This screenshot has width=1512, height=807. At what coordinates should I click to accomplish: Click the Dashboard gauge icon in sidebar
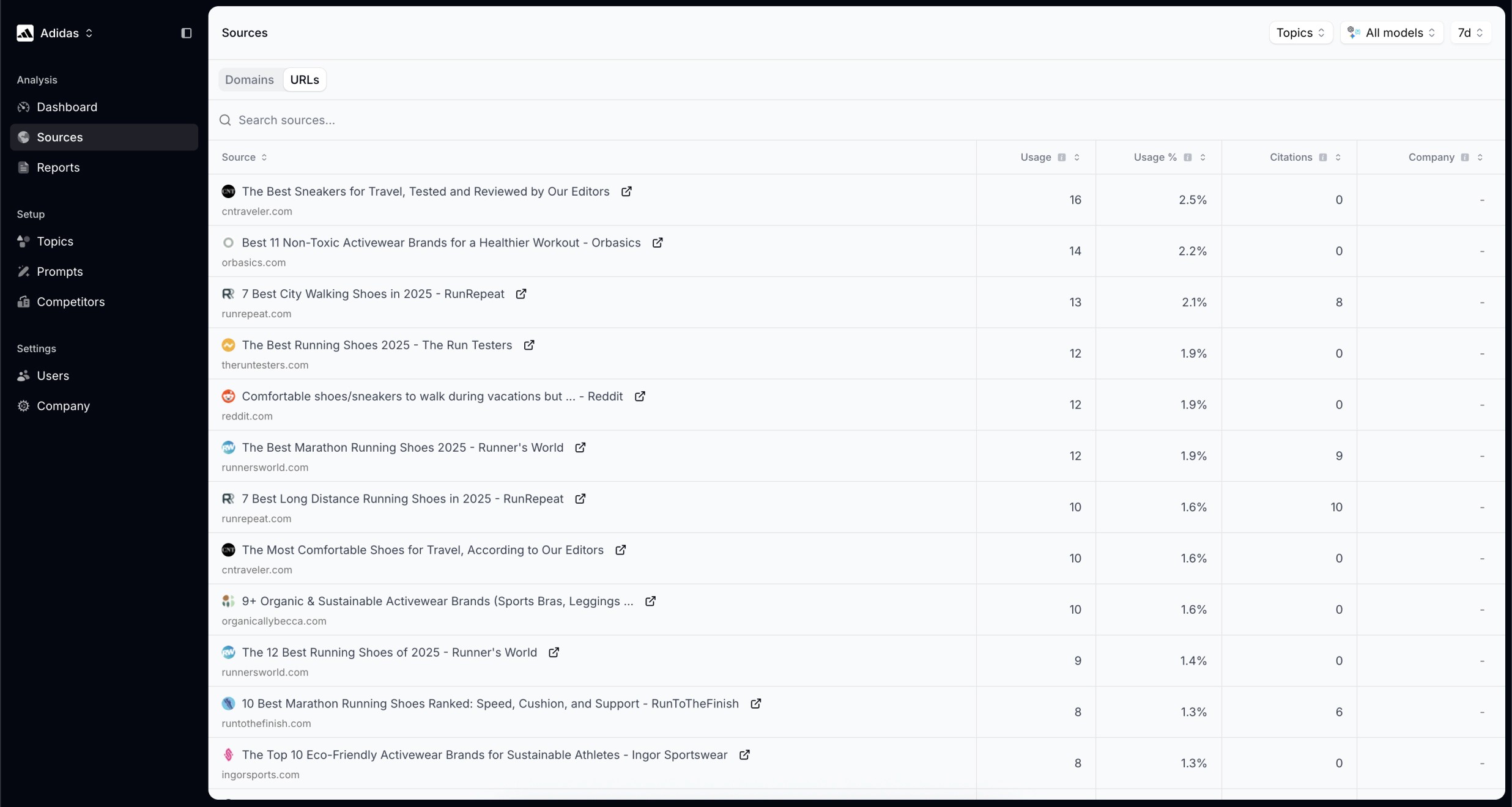click(23, 108)
